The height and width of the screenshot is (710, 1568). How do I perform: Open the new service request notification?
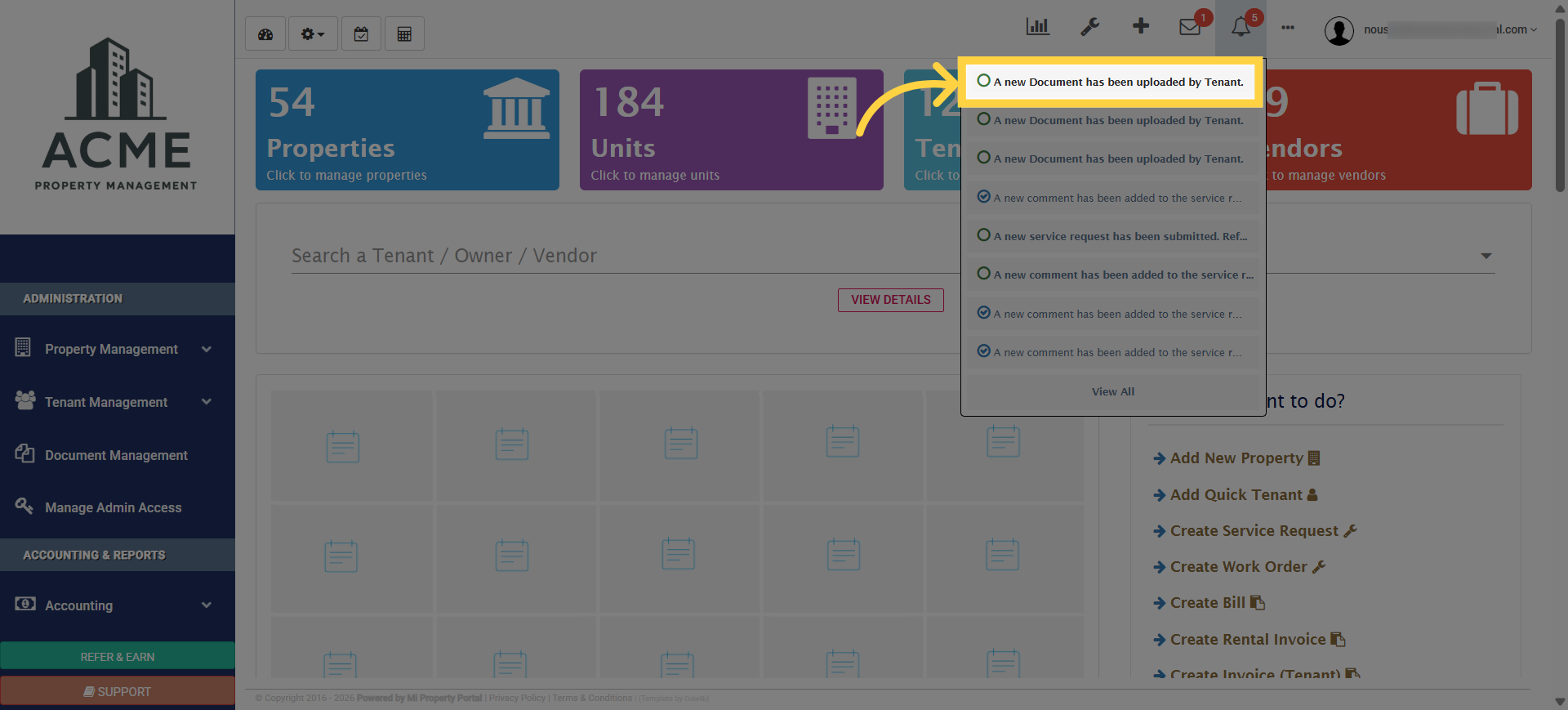point(1120,236)
